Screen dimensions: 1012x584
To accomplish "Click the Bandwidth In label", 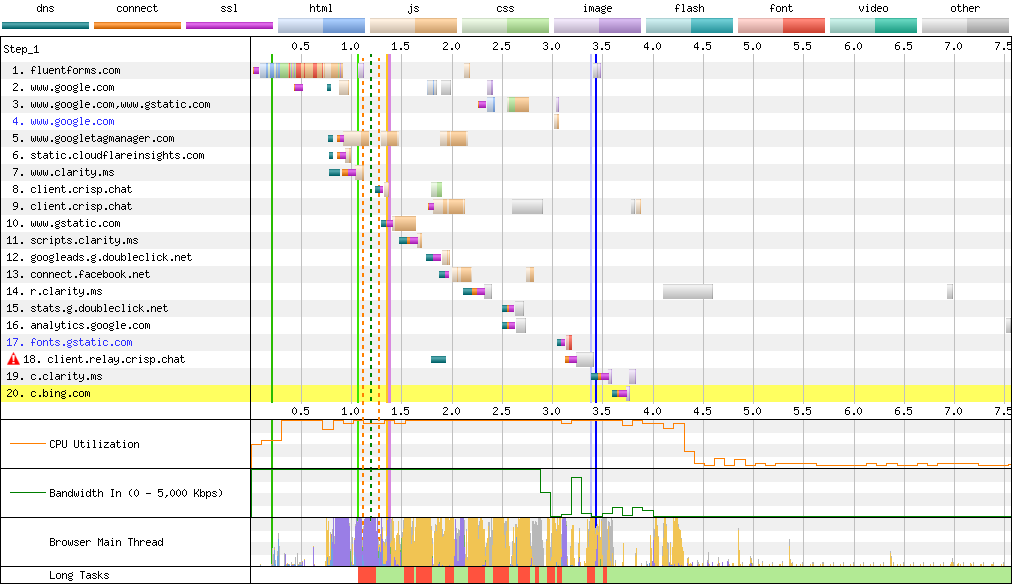I will [x=136, y=493].
